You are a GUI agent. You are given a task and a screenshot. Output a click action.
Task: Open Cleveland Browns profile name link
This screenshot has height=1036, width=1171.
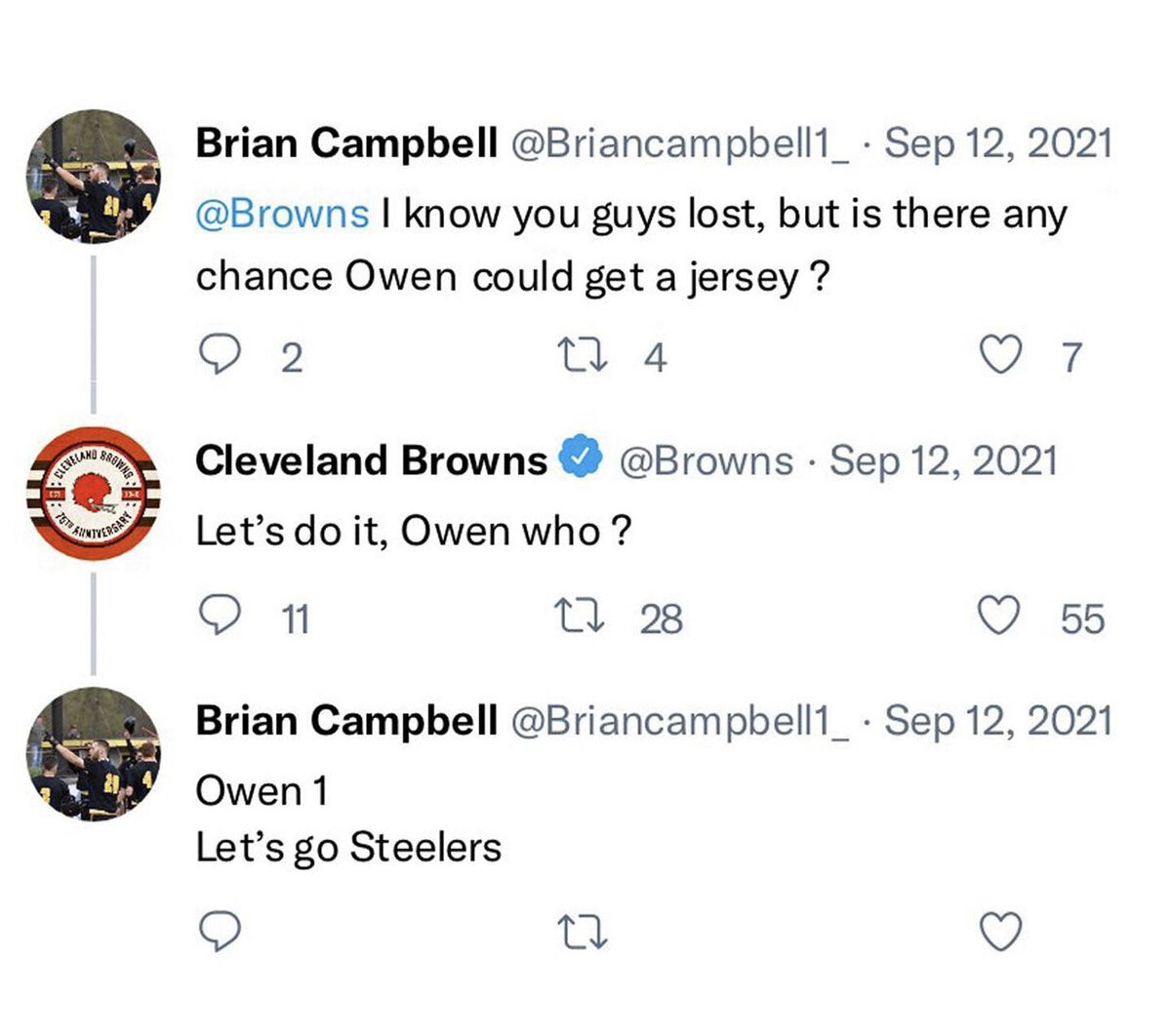tap(371, 459)
